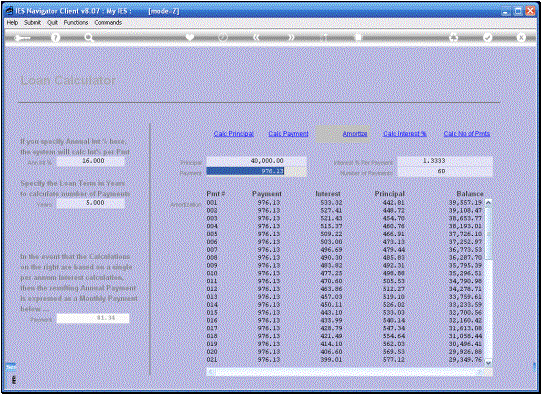Viewport: 541px width, 394px height.
Task: Click the Amortize link
Action: [355, 134]
